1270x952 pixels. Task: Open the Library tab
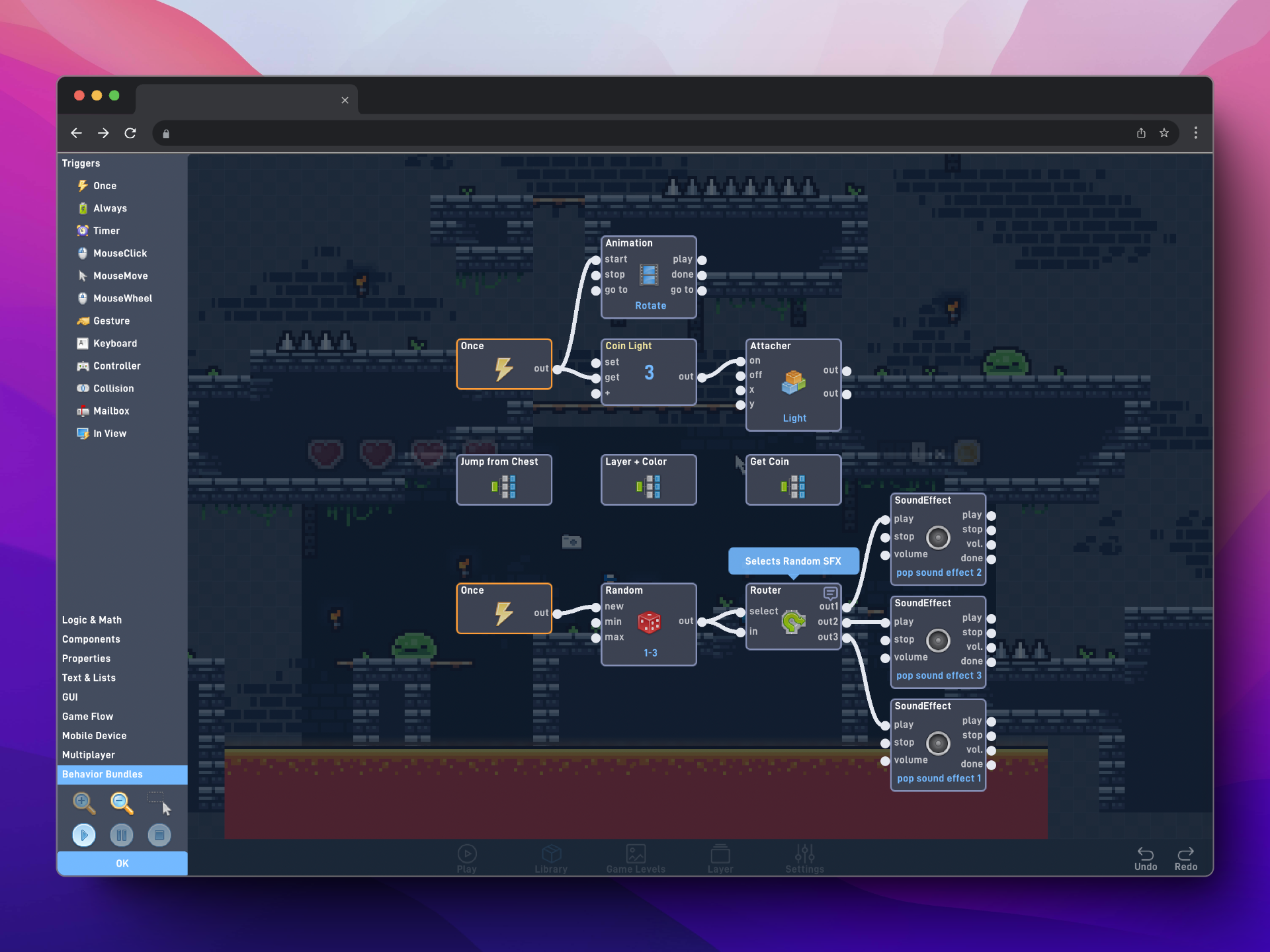pos(551,859)
